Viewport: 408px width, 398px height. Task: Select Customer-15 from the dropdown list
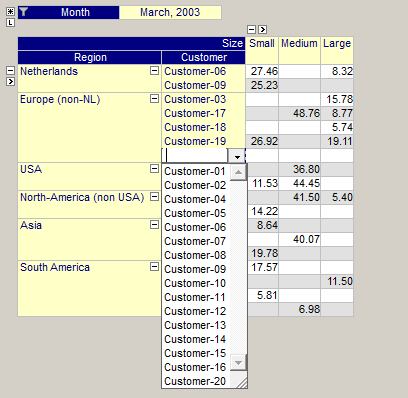[x=195, y=353]
